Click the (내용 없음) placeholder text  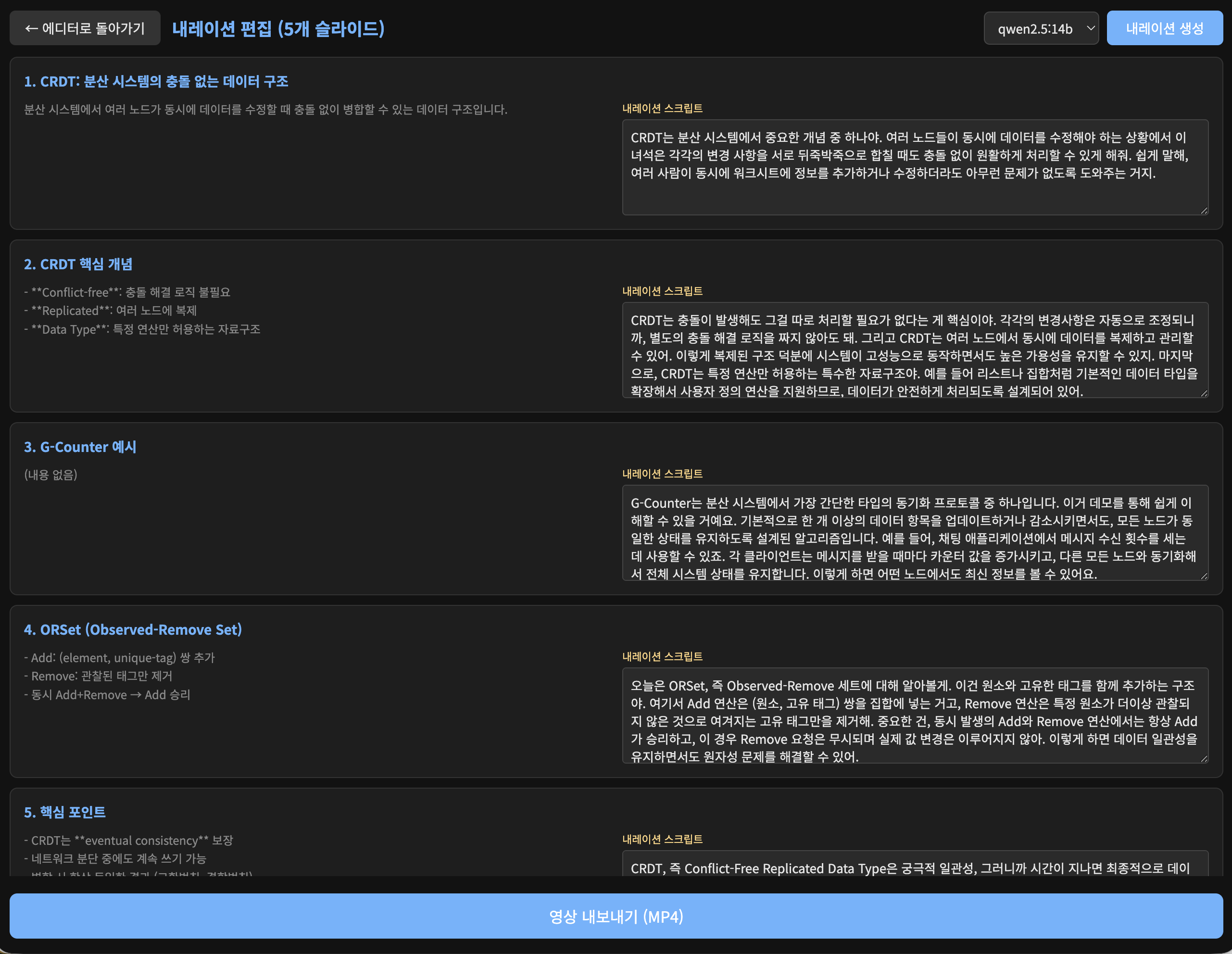coord(51,475)
